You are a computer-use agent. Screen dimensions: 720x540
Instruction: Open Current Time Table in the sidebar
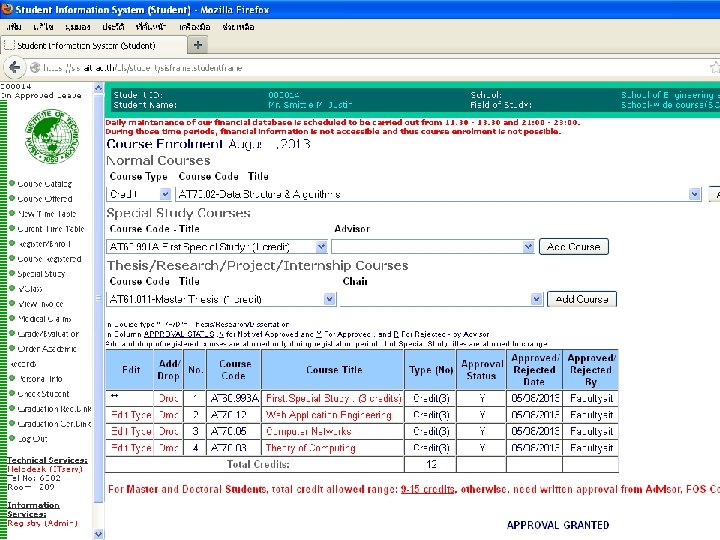[x=51, y=229]
